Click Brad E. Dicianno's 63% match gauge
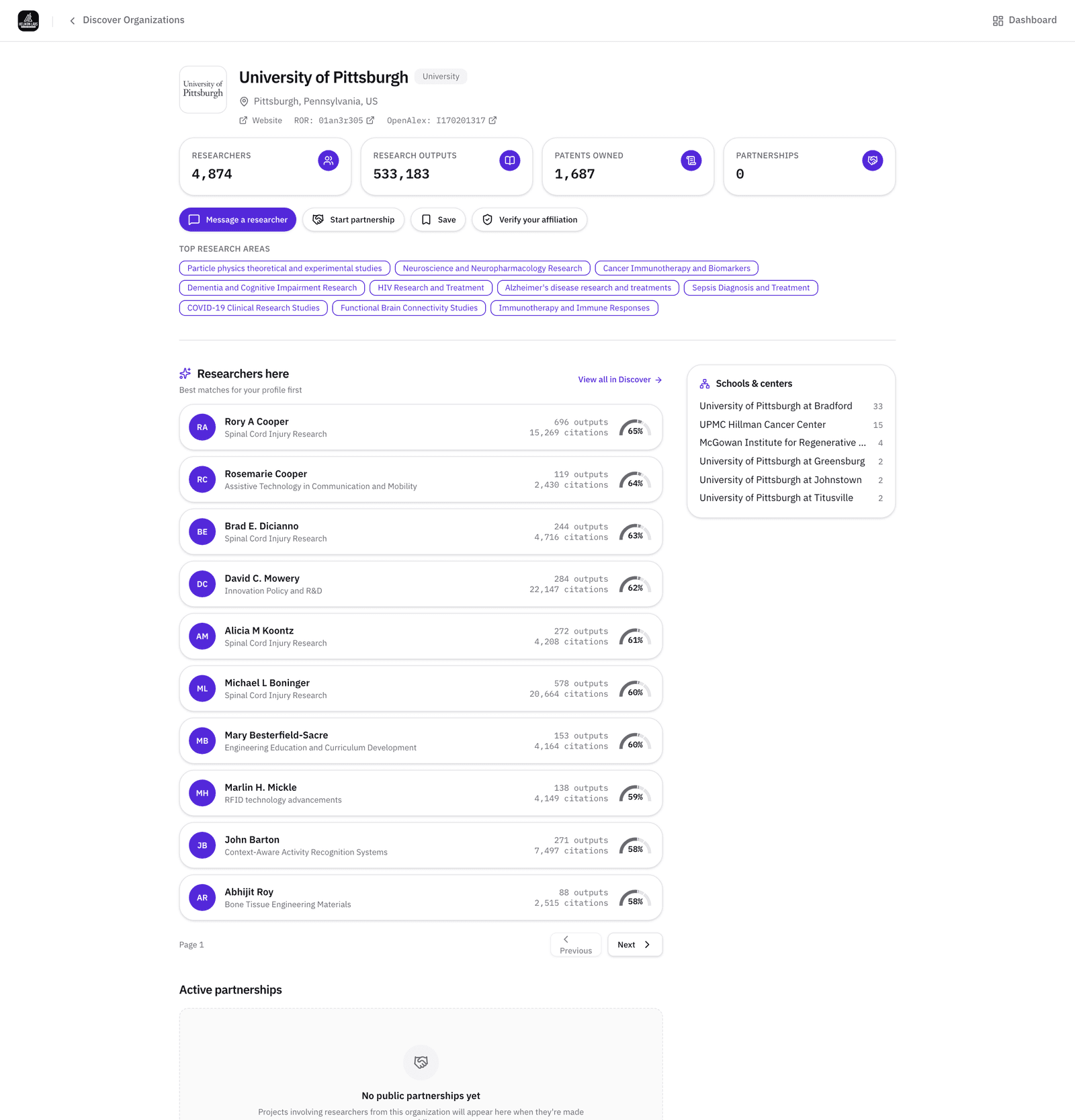The image size is (1075, 1120). (x=635, y=533)
